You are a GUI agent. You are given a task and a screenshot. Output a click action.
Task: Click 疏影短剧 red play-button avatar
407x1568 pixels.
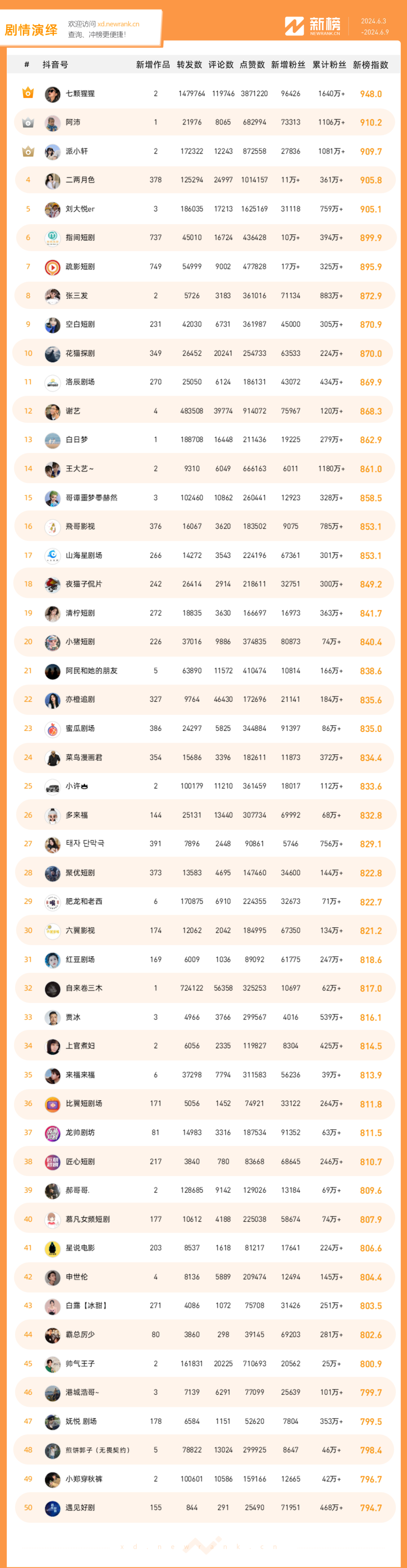(52, 267)
